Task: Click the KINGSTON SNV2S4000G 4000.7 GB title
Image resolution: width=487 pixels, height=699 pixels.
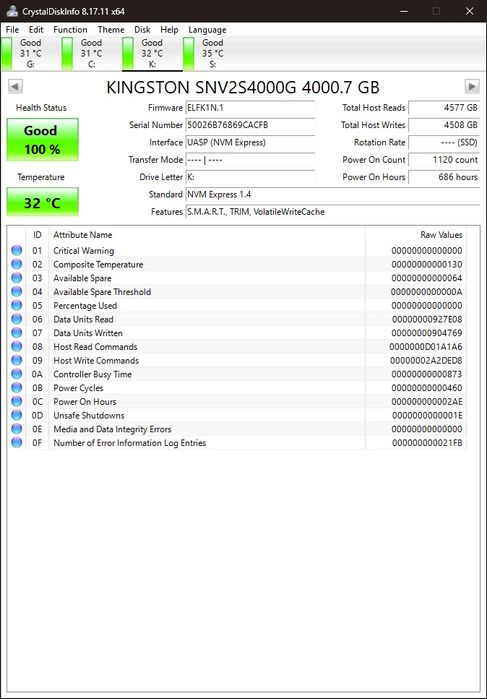Action: (243, 87)
